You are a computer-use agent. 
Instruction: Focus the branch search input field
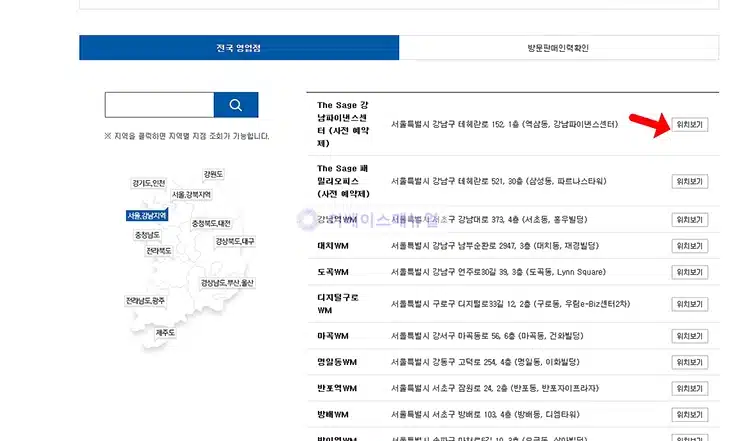click(159, 105)
